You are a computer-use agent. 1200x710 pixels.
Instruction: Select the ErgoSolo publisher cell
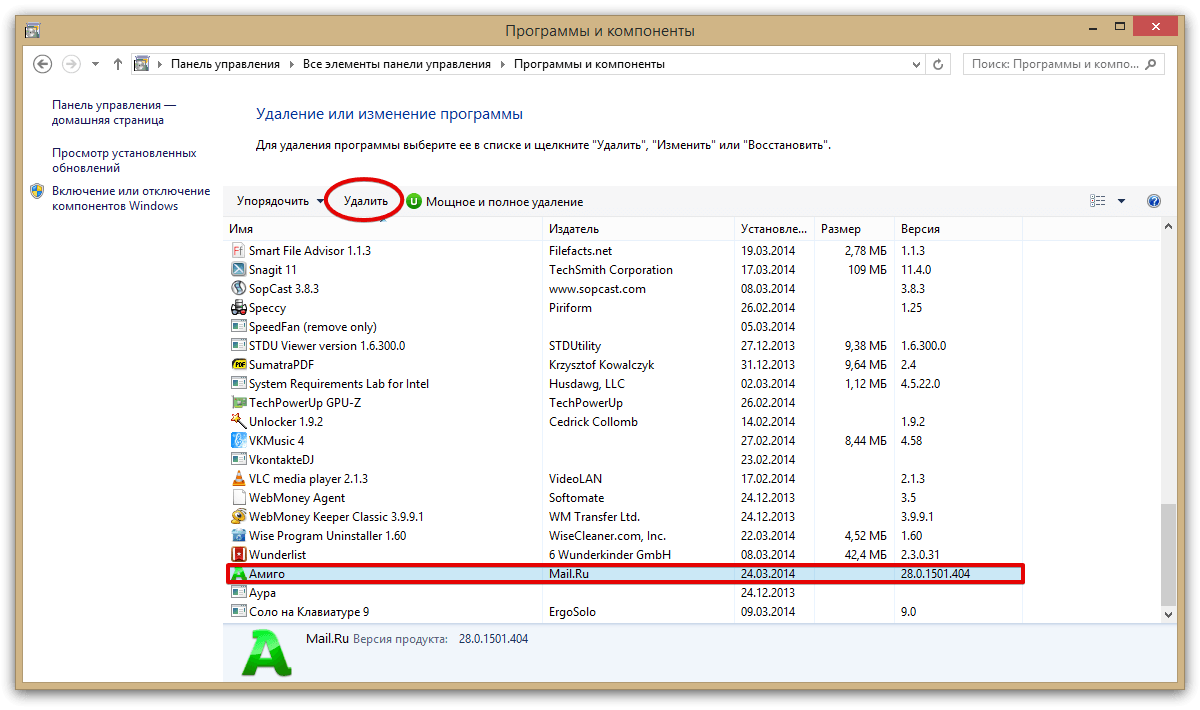pos(572,612)
